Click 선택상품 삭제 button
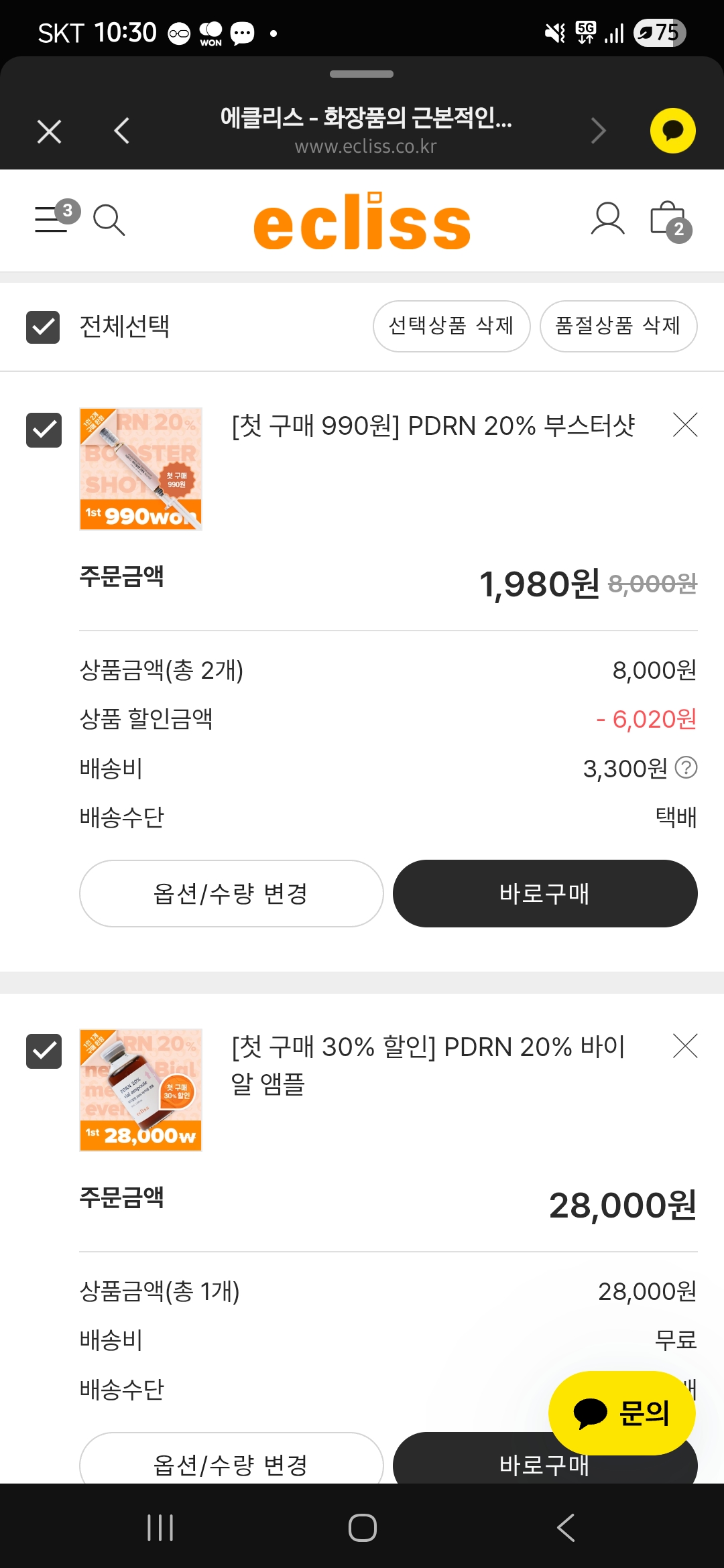This screenshot has height=1568, width=724. [x=451, y=326]
